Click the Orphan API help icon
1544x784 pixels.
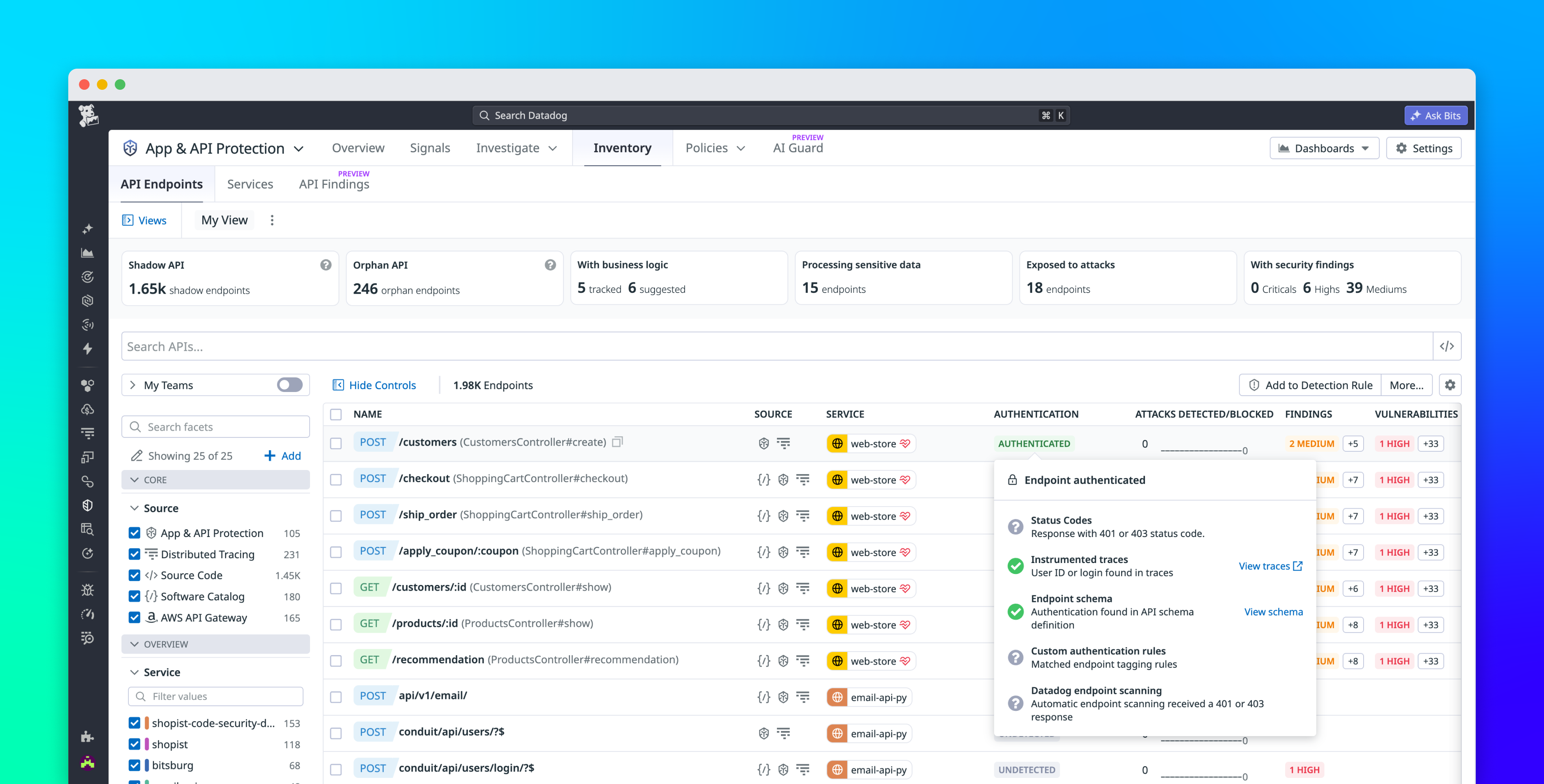click(550, 265)
